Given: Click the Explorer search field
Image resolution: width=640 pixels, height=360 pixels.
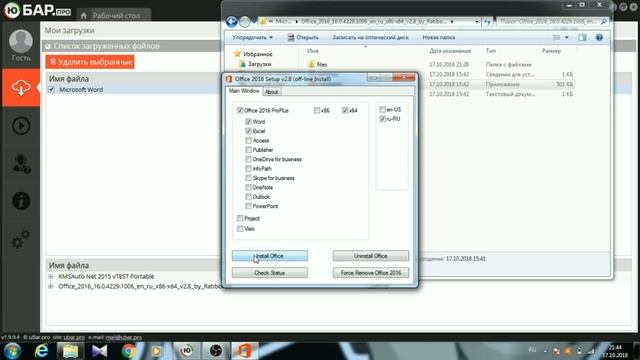Looking at the screenshot, I should (552, 22).
